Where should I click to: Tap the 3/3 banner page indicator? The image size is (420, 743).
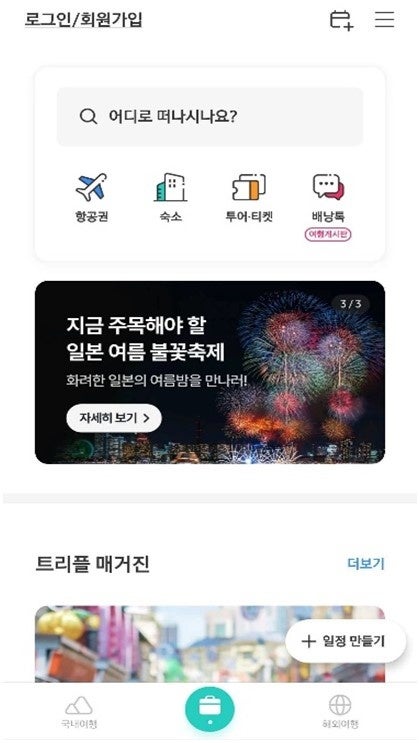click(x=350, y=304)
